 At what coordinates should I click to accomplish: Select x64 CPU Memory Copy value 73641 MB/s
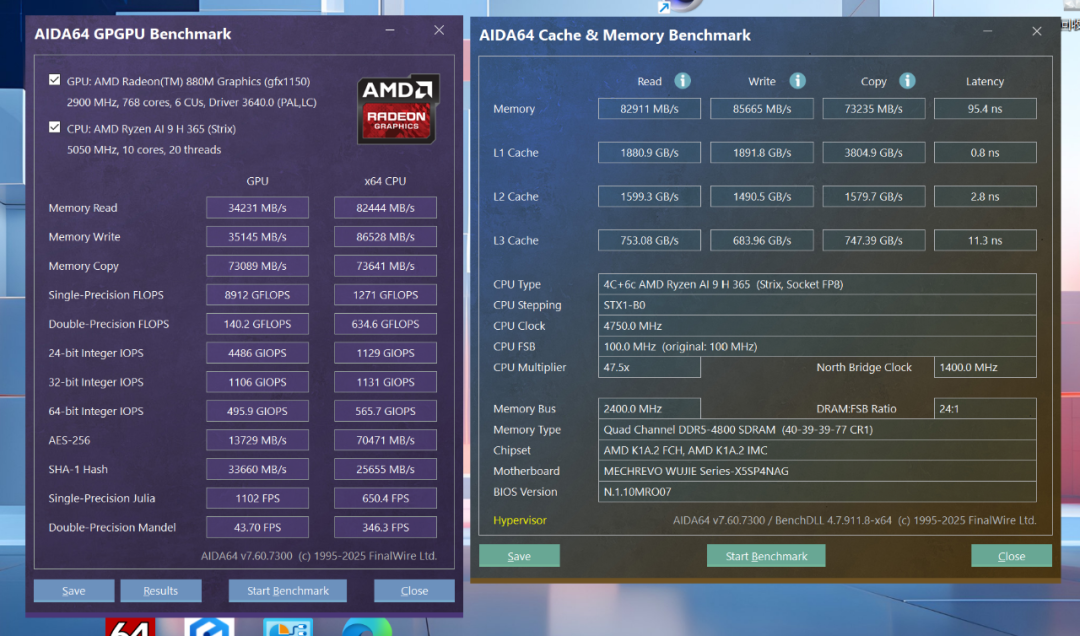click(x=385, y=266)
